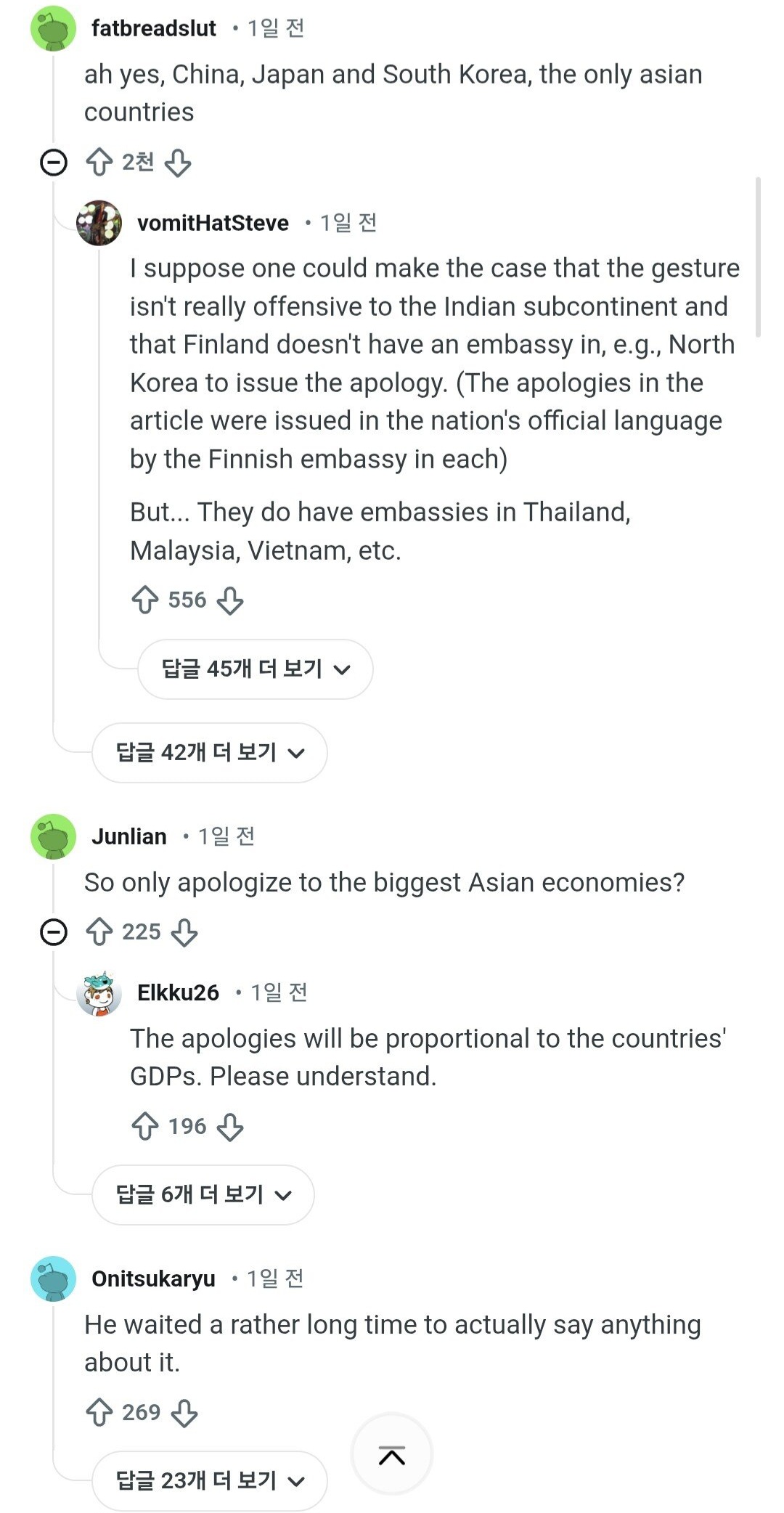Downvote Elkku26's comment
Screen dimensions: 784x1513
click(x=230, y=1127)
